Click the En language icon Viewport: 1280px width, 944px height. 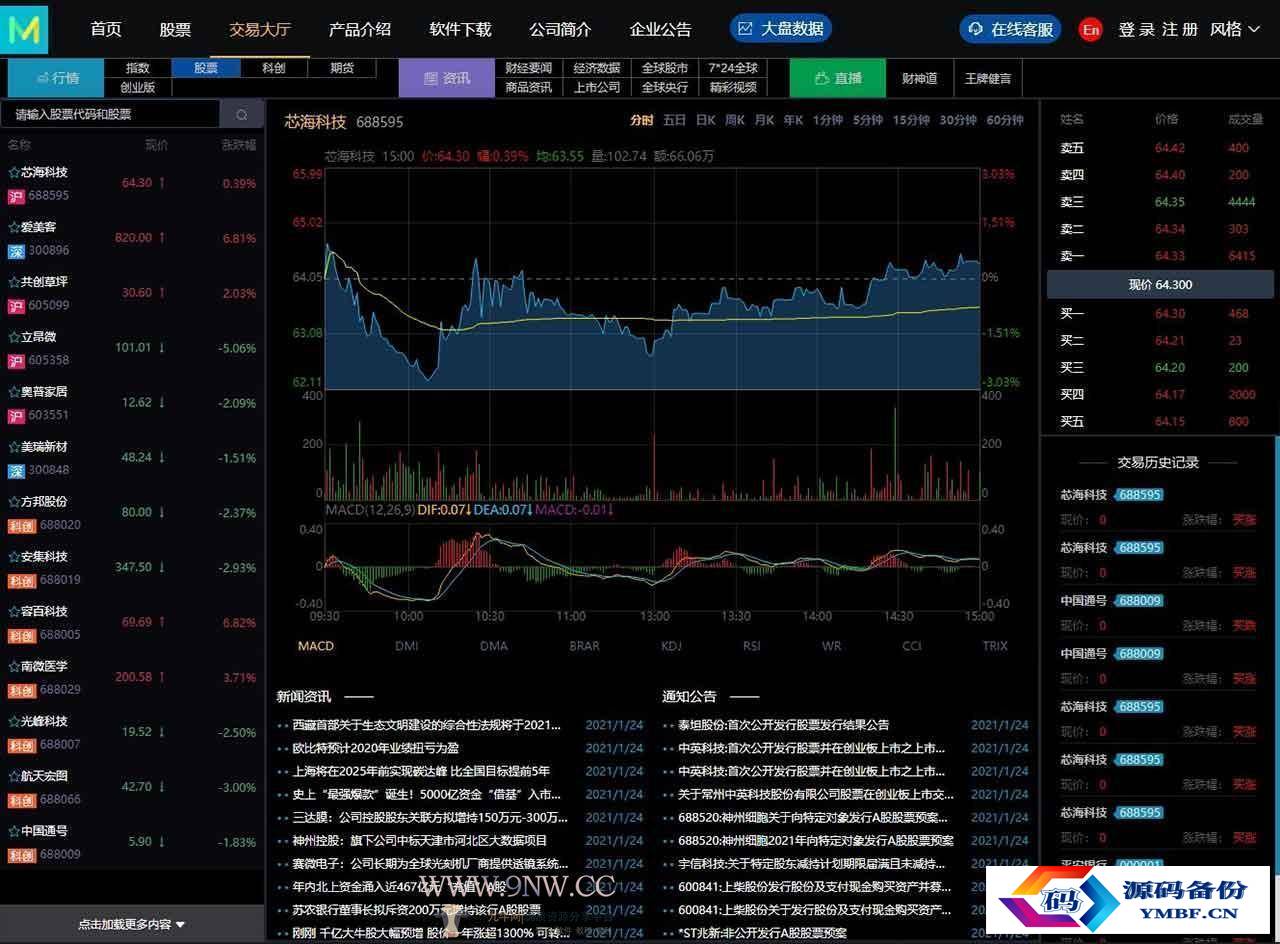coord(1091,29)
